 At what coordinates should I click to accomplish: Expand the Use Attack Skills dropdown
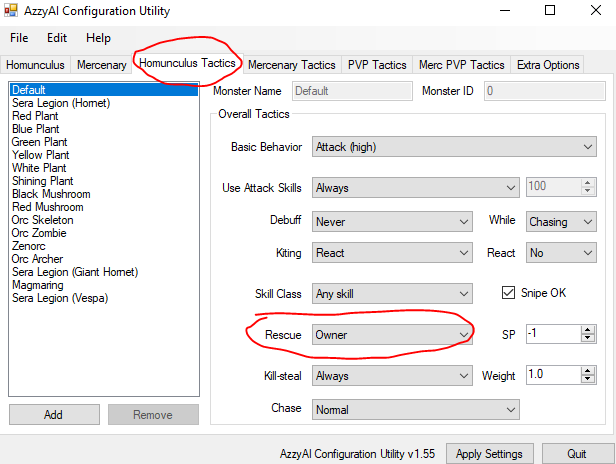click(416, 188)
